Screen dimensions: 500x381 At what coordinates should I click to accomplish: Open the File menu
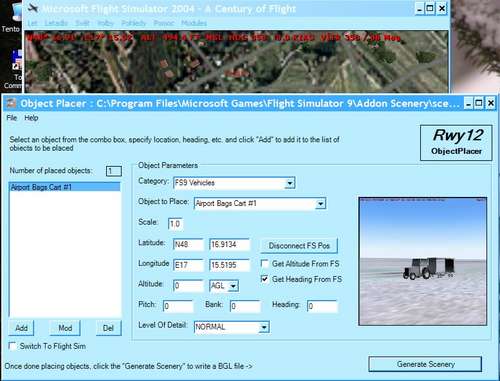12,118
